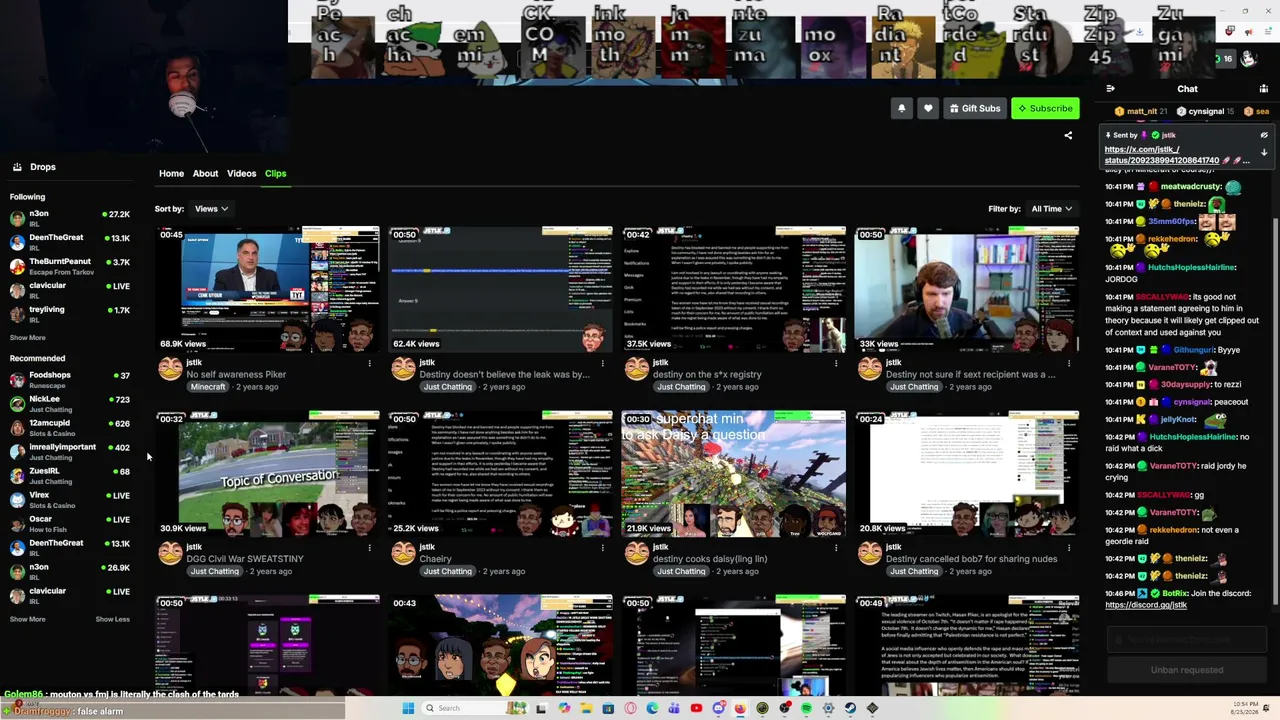The image size is (1280, 720).
Task: Open imreallyimportant channel in Recommended
Action: (x=70, y=452)
